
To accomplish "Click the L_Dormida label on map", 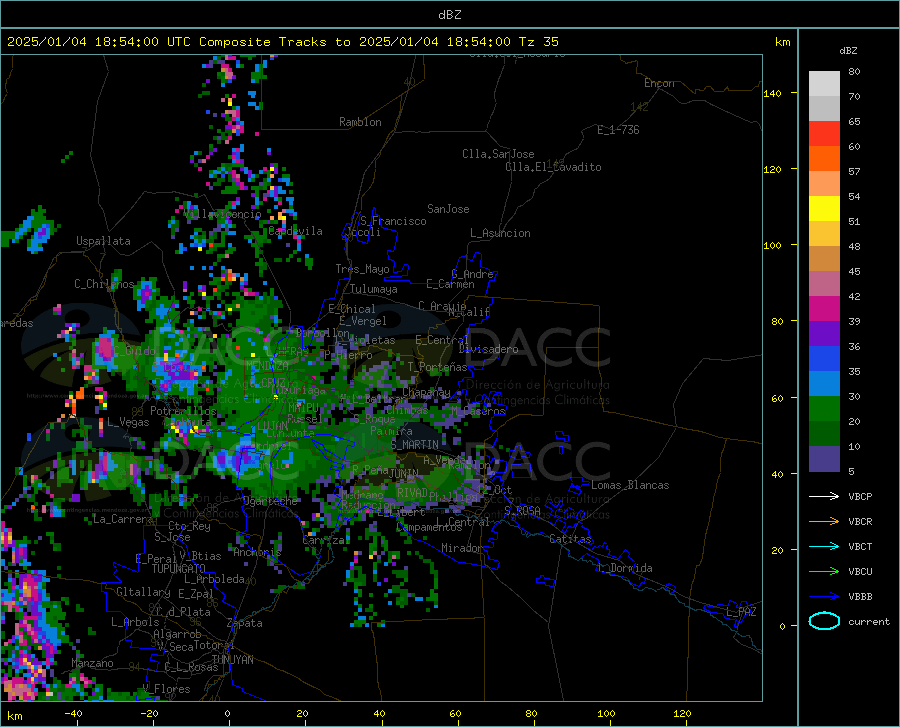I will coord(624,568).
